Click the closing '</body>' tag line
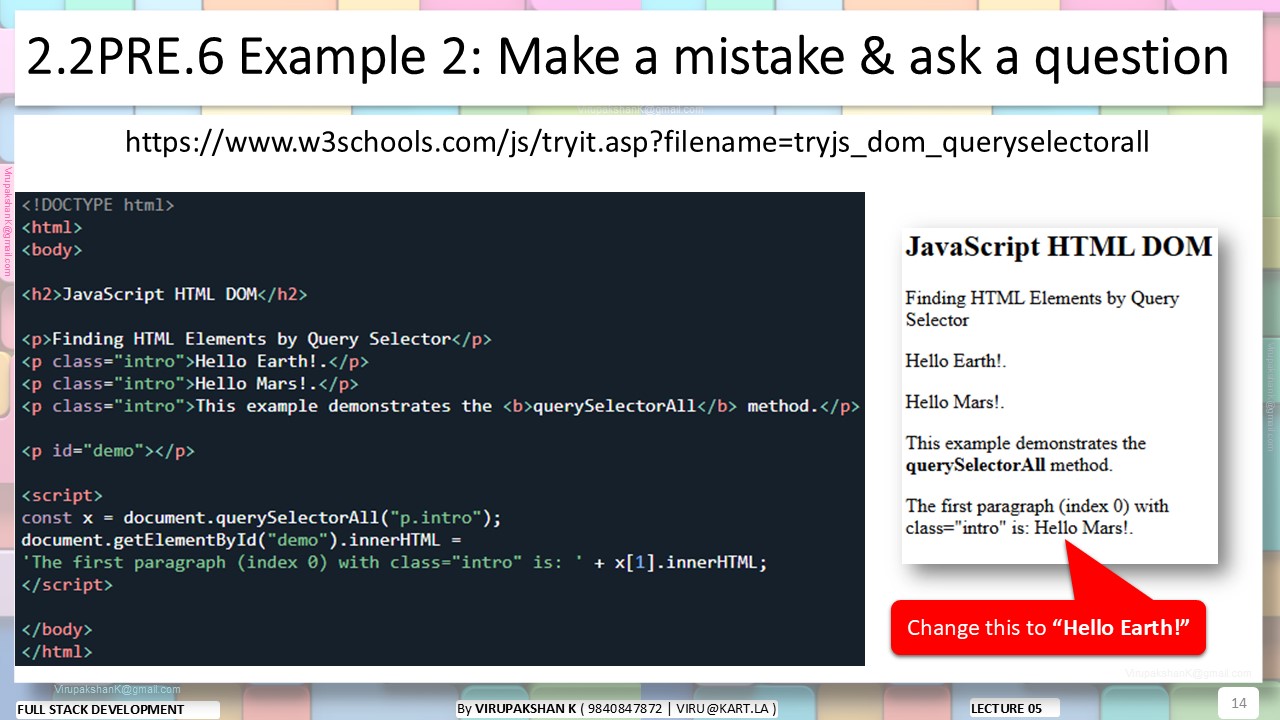Image resolution: width=1280 pixels, height=720 pixels. click(57, 630)
